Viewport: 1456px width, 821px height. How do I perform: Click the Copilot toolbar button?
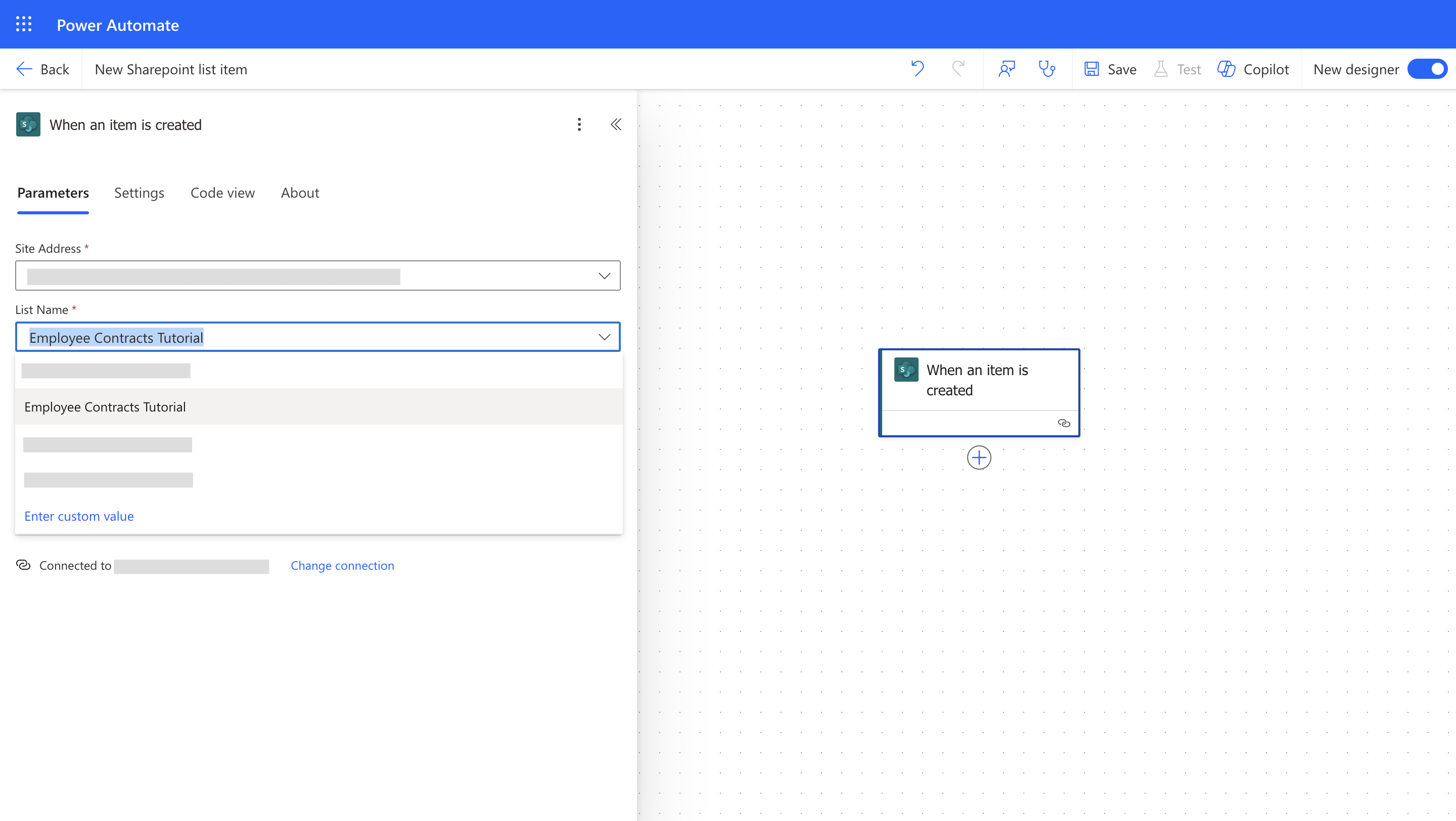(x=1253, y=69)
